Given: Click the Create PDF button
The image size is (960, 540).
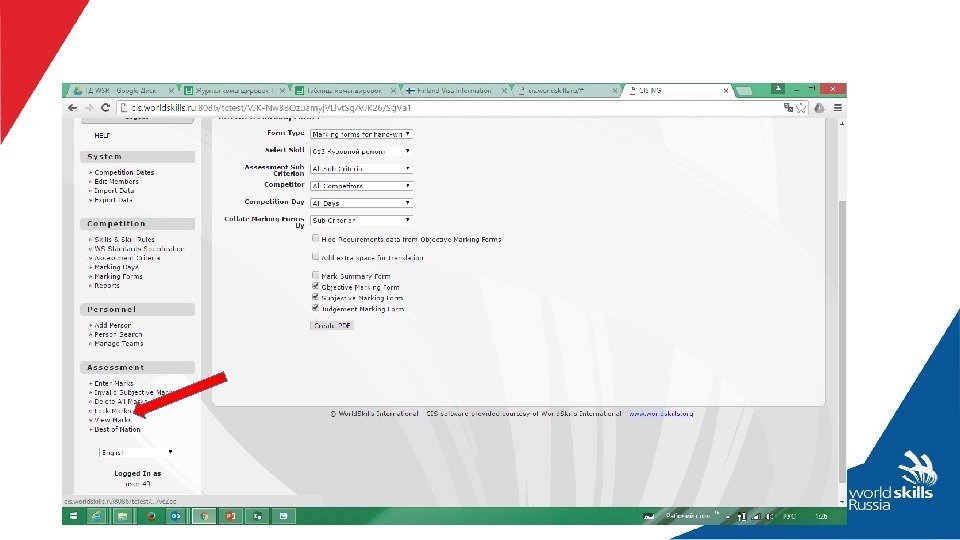Looking at the screenshot, I should (332, 326).
